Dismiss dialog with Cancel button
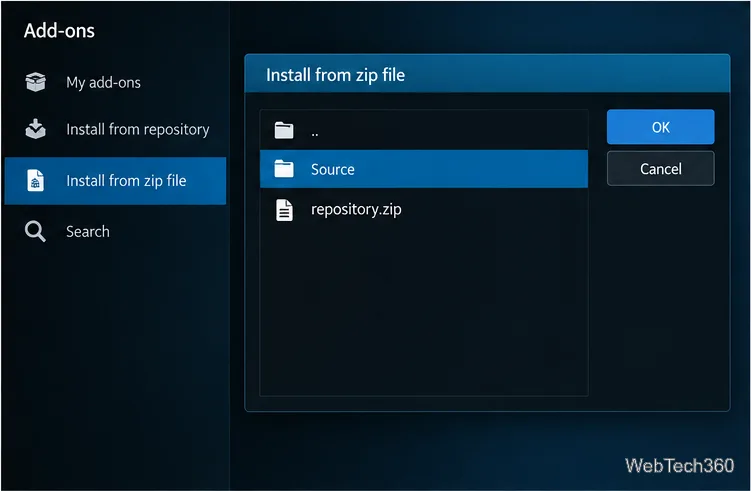 [660, 169]
